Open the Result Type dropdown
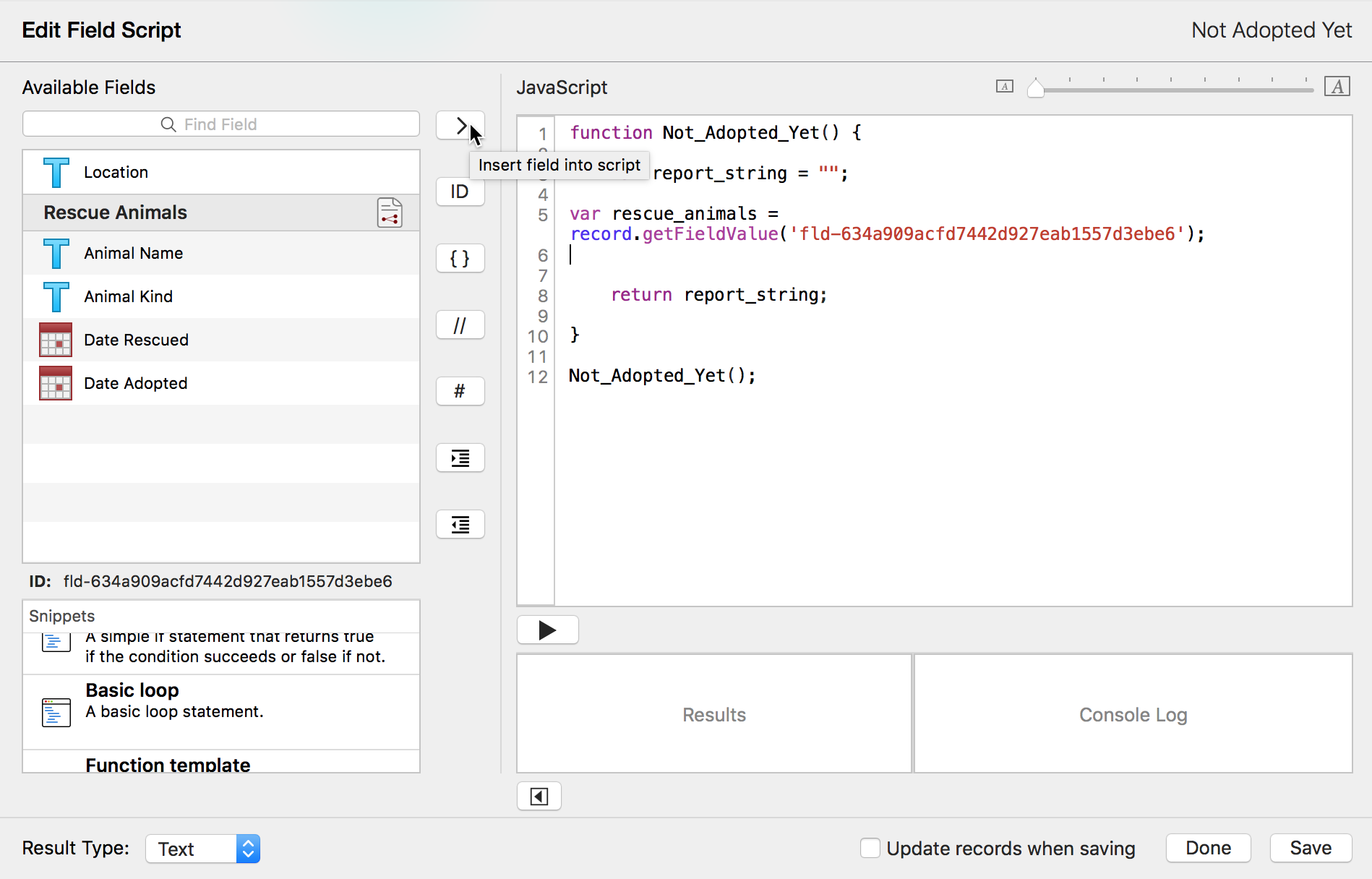 tap(203, 849)
